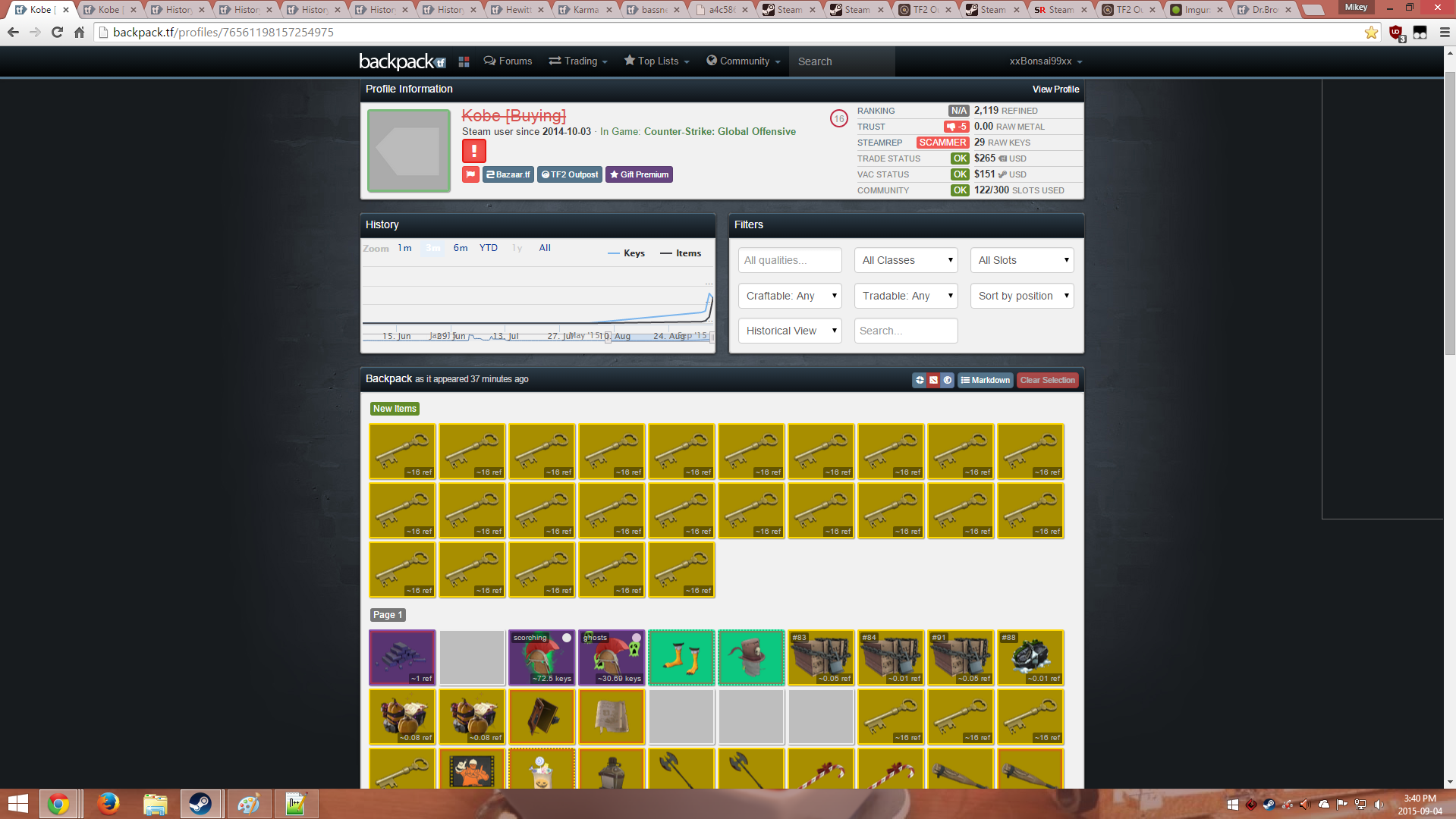Open the Historical View dropdown
The image size is (1456, 819).
tap(790, 331)
